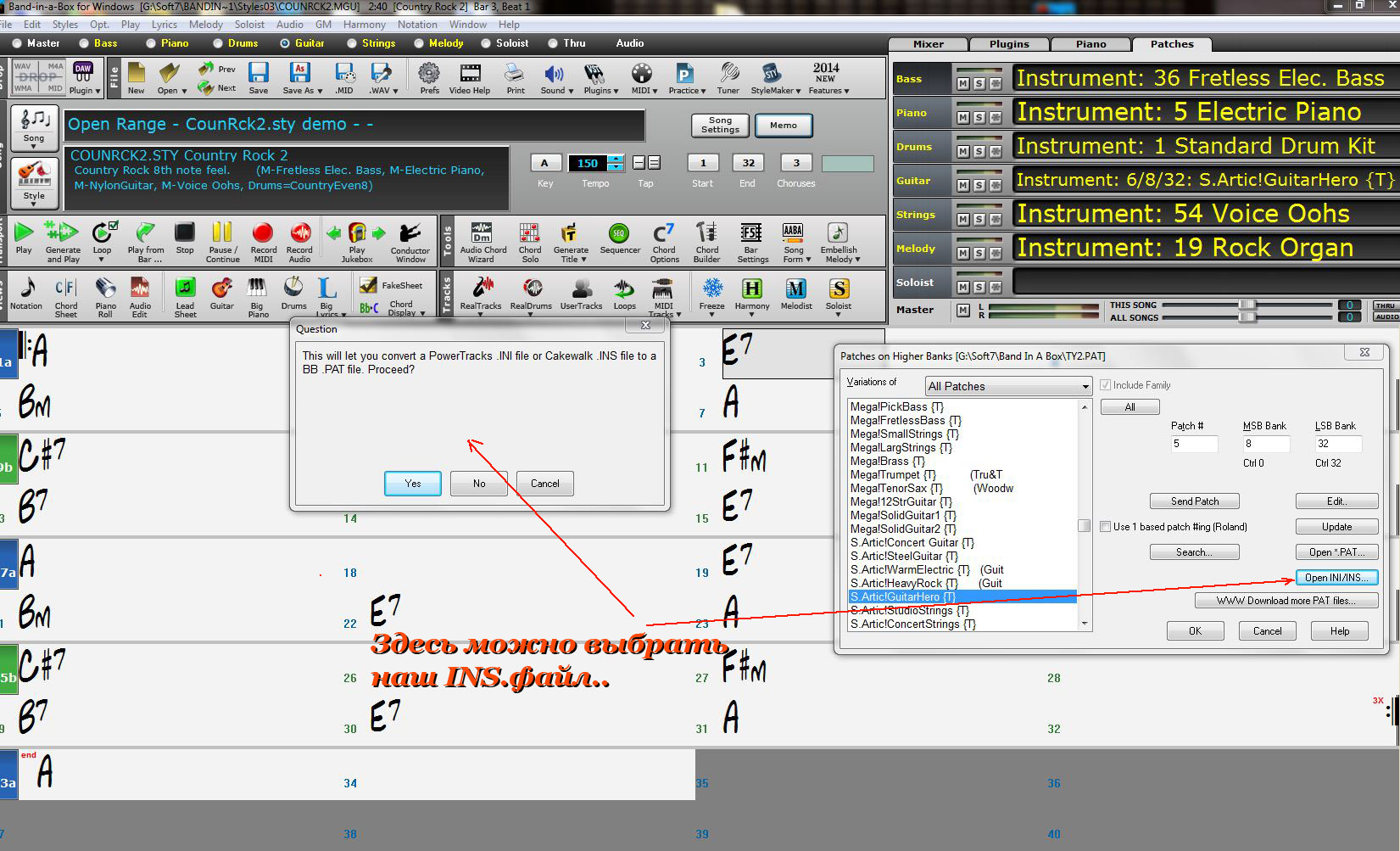Viewport: 1400px width, 851px height.
Task: Expand the Song Form dropdown
Action: click(x=807, y=260)
